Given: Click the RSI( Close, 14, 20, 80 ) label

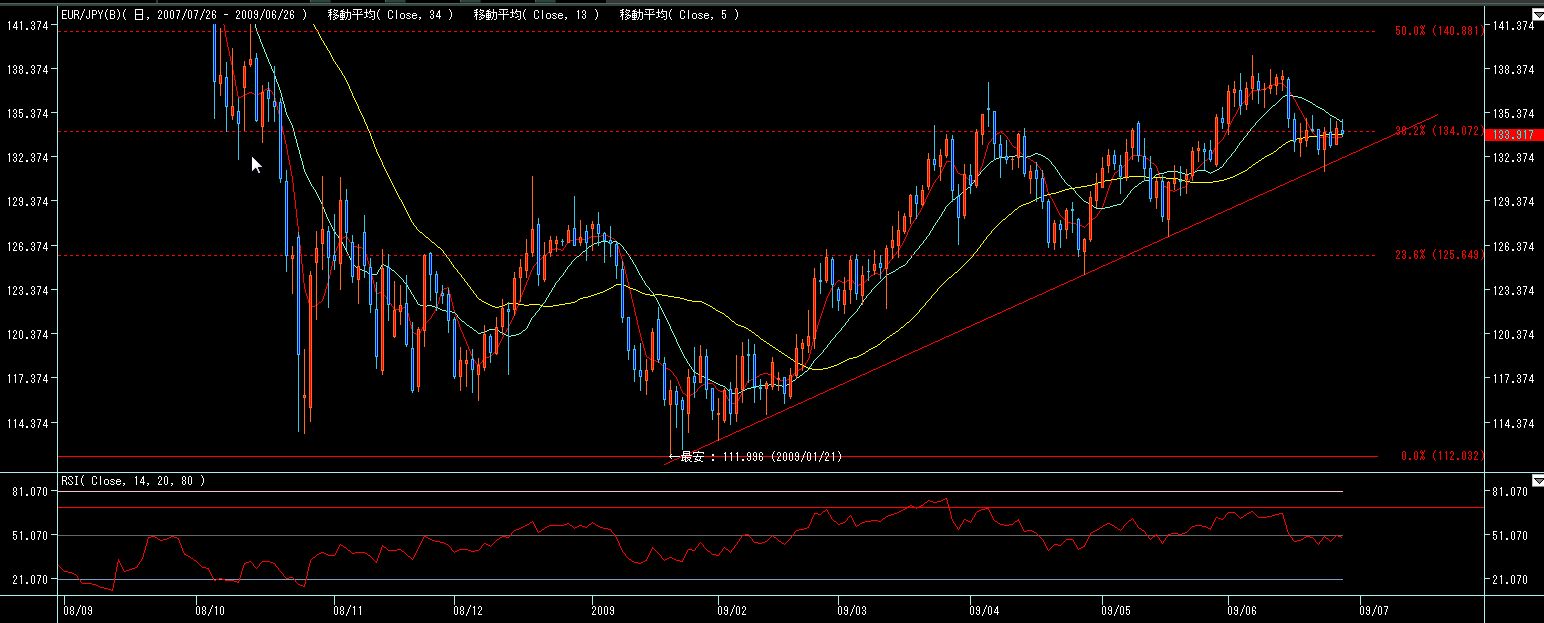Looking at the screenshot, I should coord(133,481).
